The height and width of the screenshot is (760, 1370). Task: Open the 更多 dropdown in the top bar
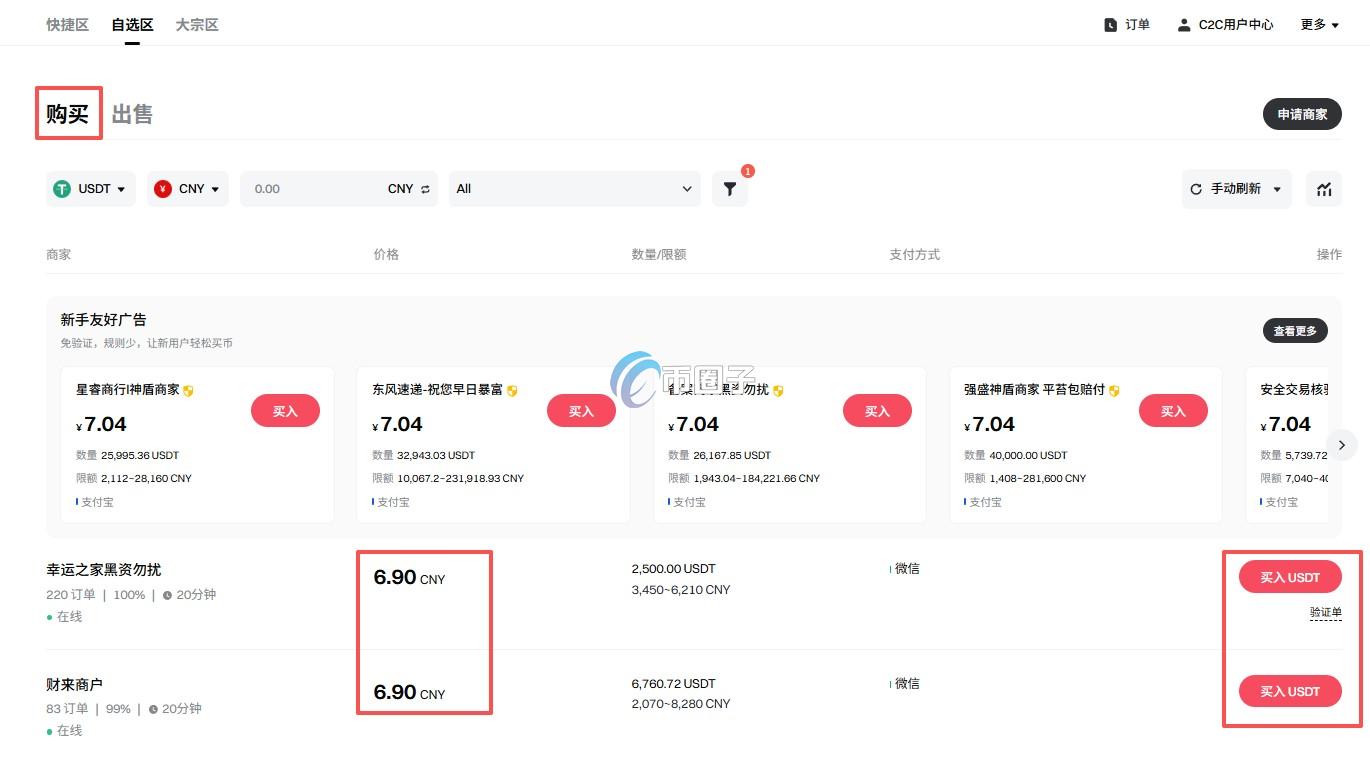coord(1318,24)
